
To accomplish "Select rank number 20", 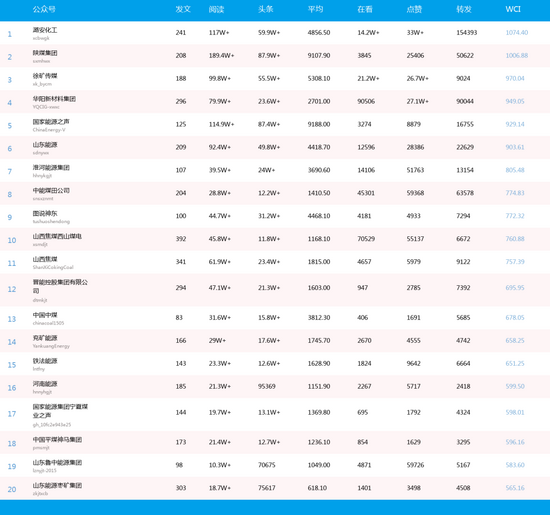I will pos(12,489).
